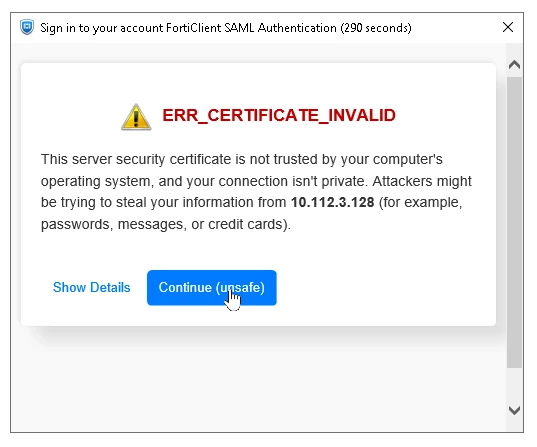Click the scrollbar up arrow

(514, 64)
